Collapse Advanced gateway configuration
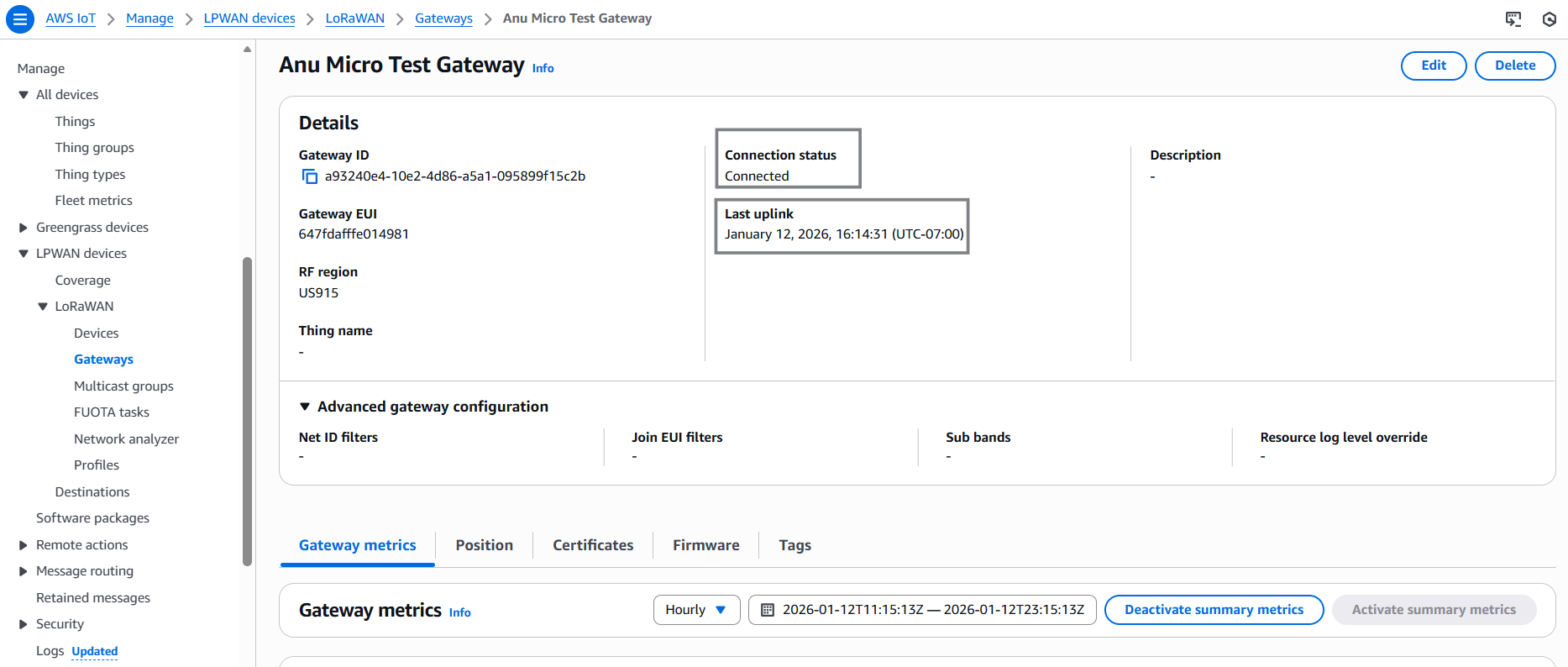Screen dimensions: 1568x667 pyautogui.click(x=305, y=407)
